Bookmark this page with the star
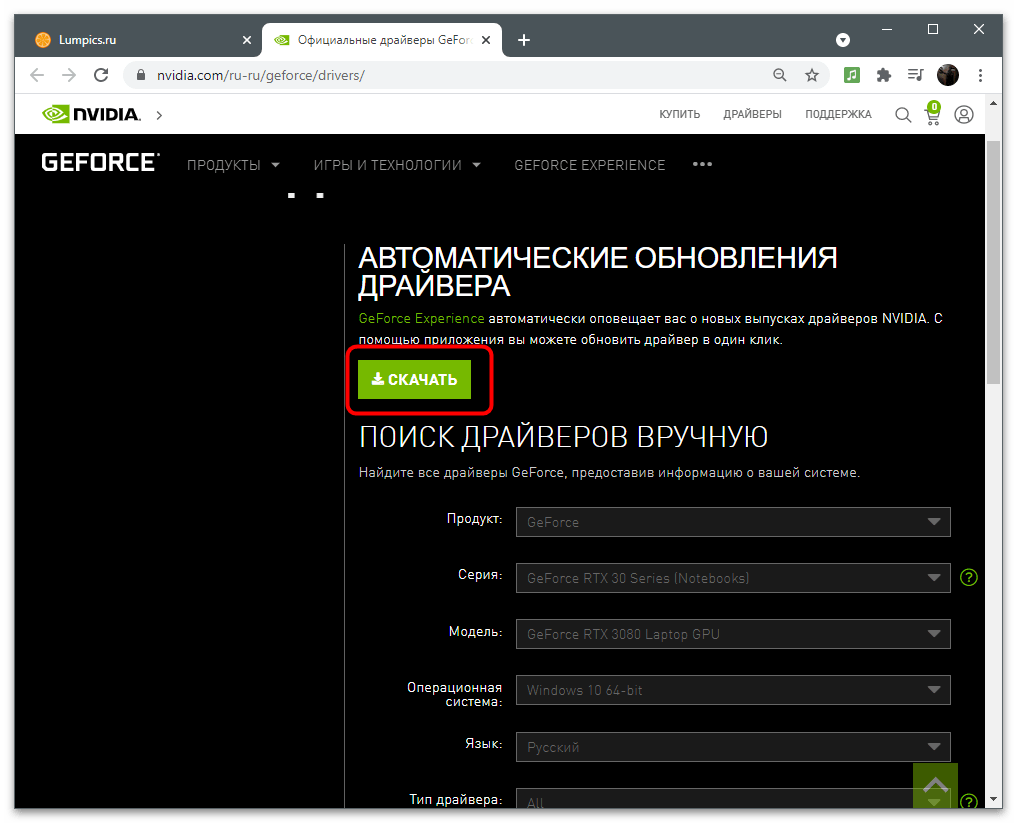 [811, 75]
